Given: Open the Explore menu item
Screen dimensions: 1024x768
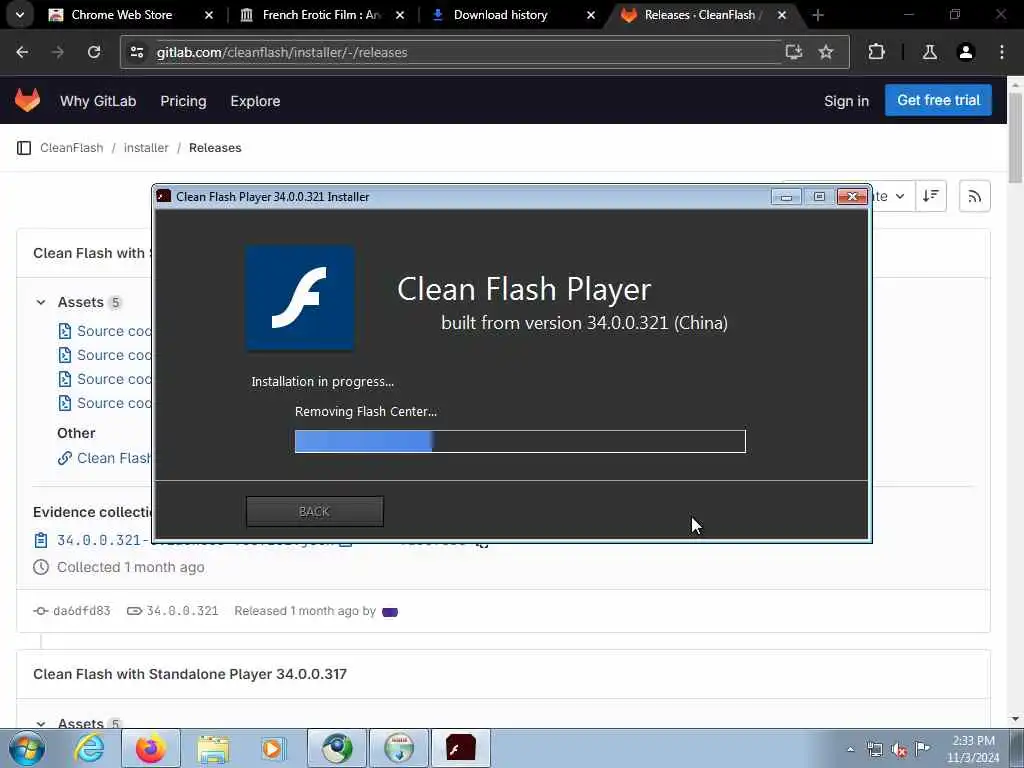Looking at the screenshot, I should coord(255,101).
